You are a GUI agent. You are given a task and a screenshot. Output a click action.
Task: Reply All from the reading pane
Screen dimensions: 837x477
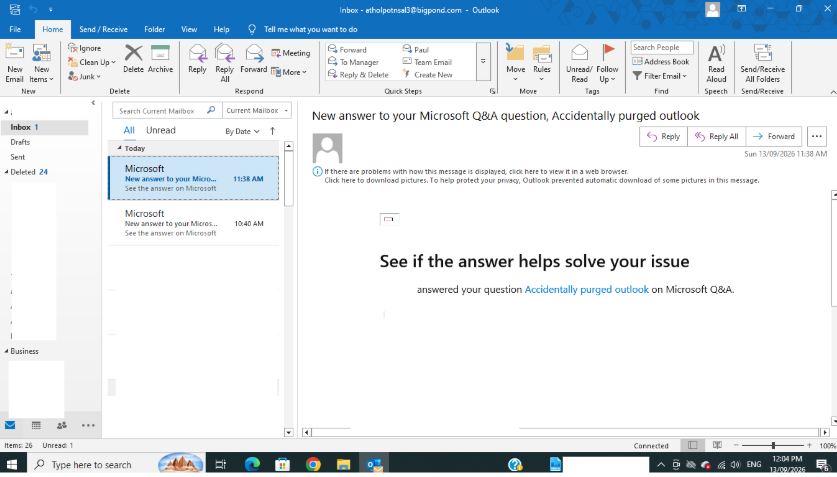click(x=716, y=137)
